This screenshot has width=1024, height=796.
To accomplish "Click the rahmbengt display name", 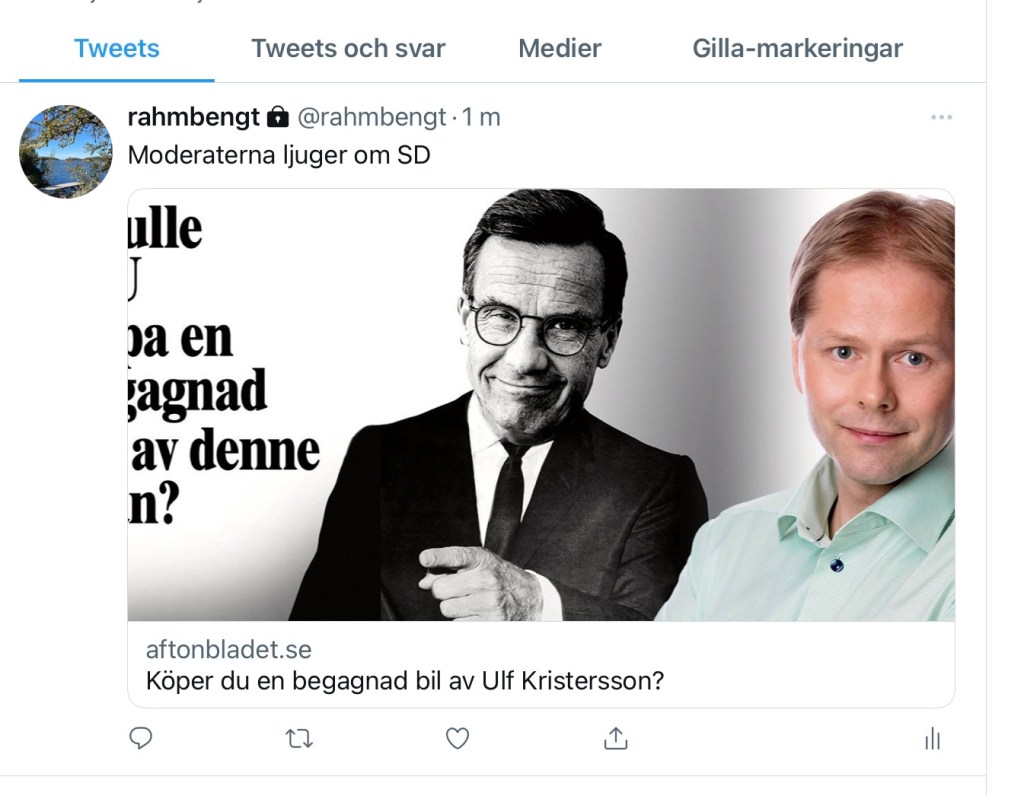I will [x=193, y=117].
